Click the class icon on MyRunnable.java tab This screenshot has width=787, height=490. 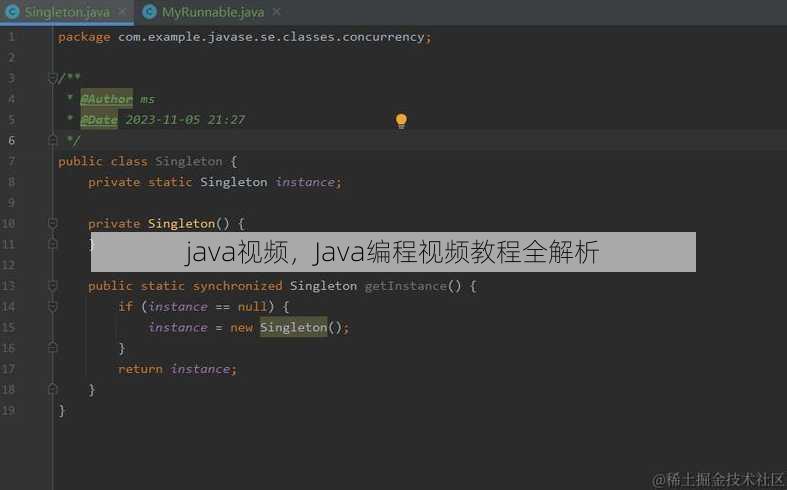coord(150,12)
